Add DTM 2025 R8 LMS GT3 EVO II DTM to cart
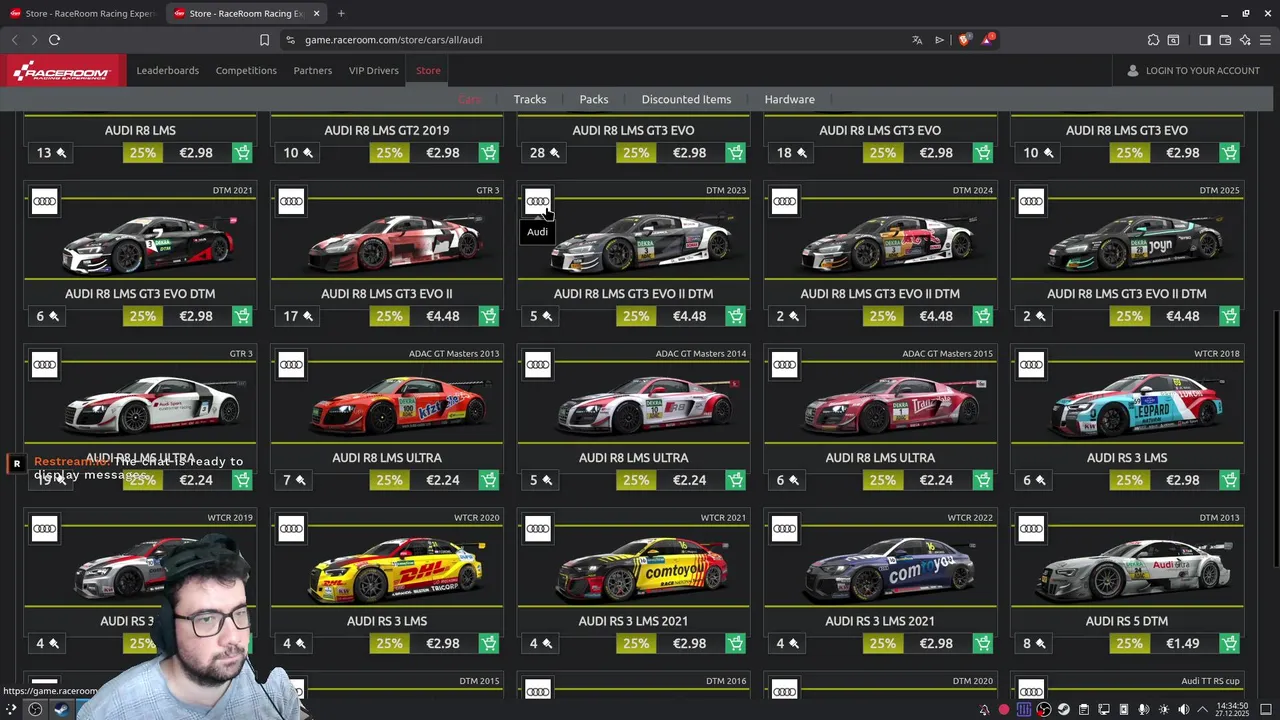1280x720 pixels. (x=1230, y=316)
